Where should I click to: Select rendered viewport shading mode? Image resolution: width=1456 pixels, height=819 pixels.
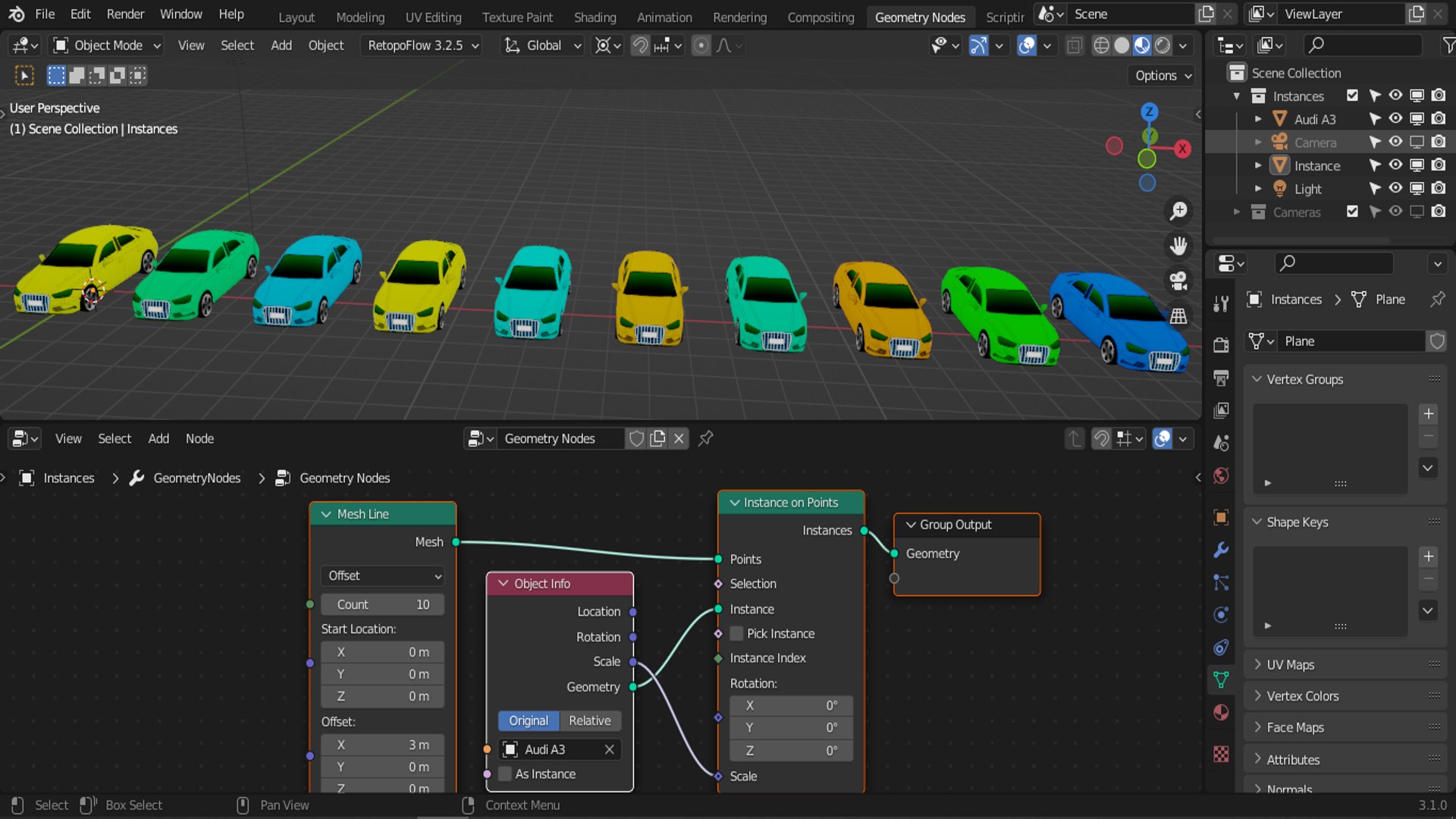1163,45
